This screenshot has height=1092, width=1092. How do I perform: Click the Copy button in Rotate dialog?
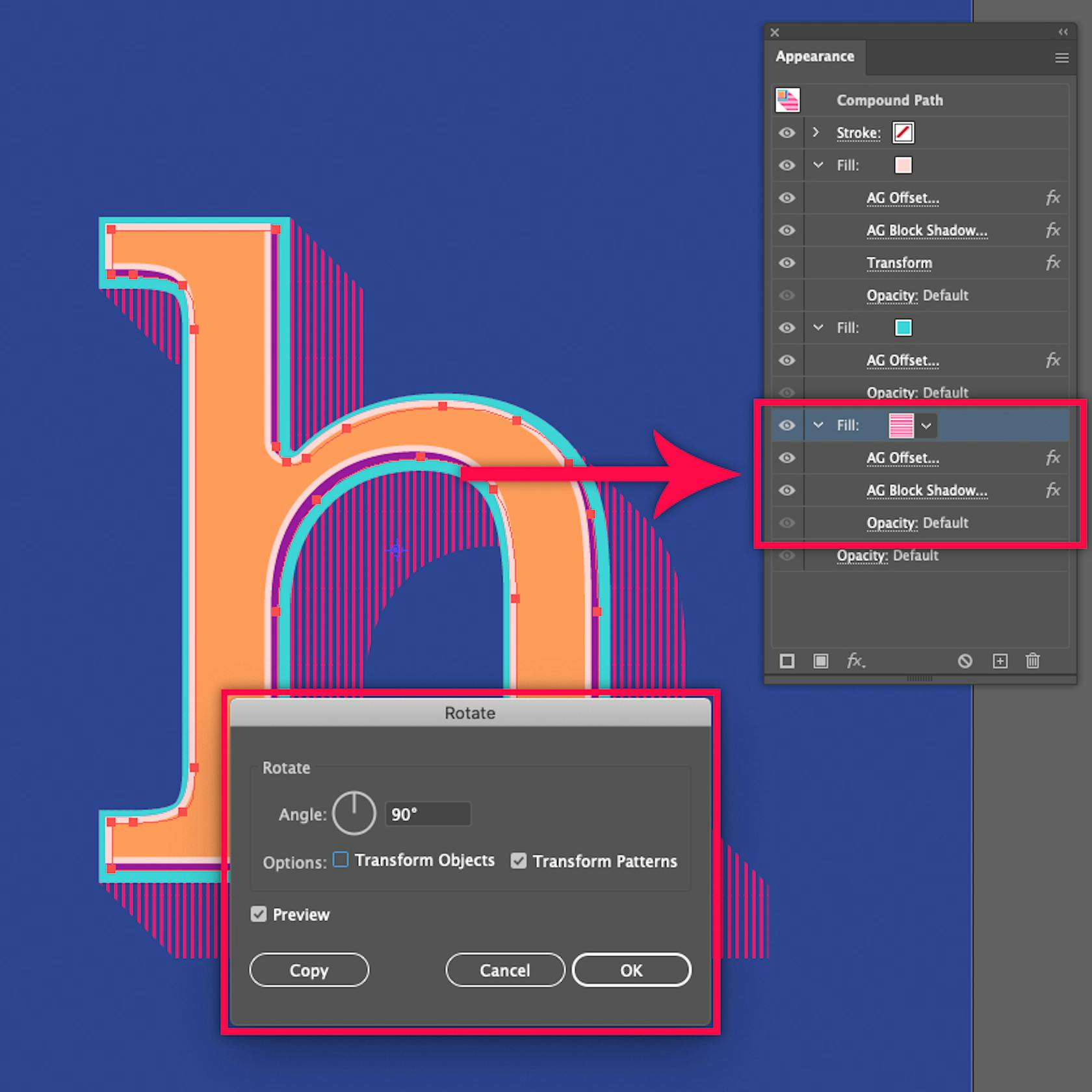[x=309, y=970]
